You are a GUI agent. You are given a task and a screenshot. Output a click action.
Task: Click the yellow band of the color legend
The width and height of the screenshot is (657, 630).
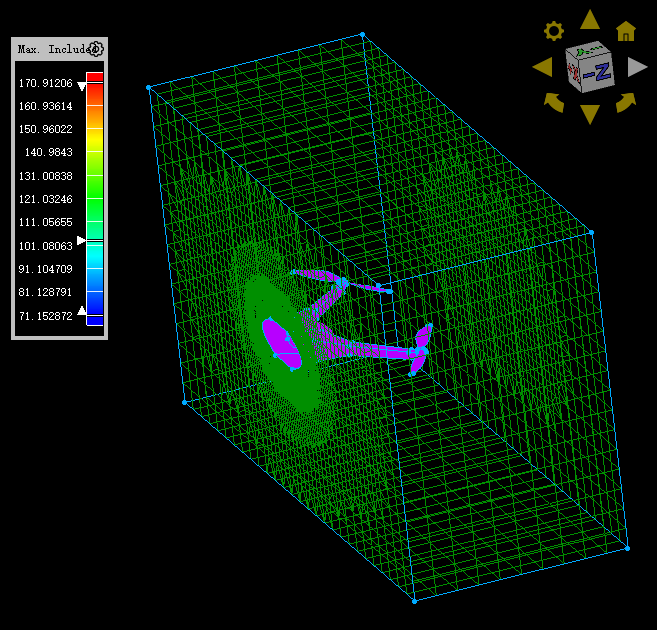(95, 140)
